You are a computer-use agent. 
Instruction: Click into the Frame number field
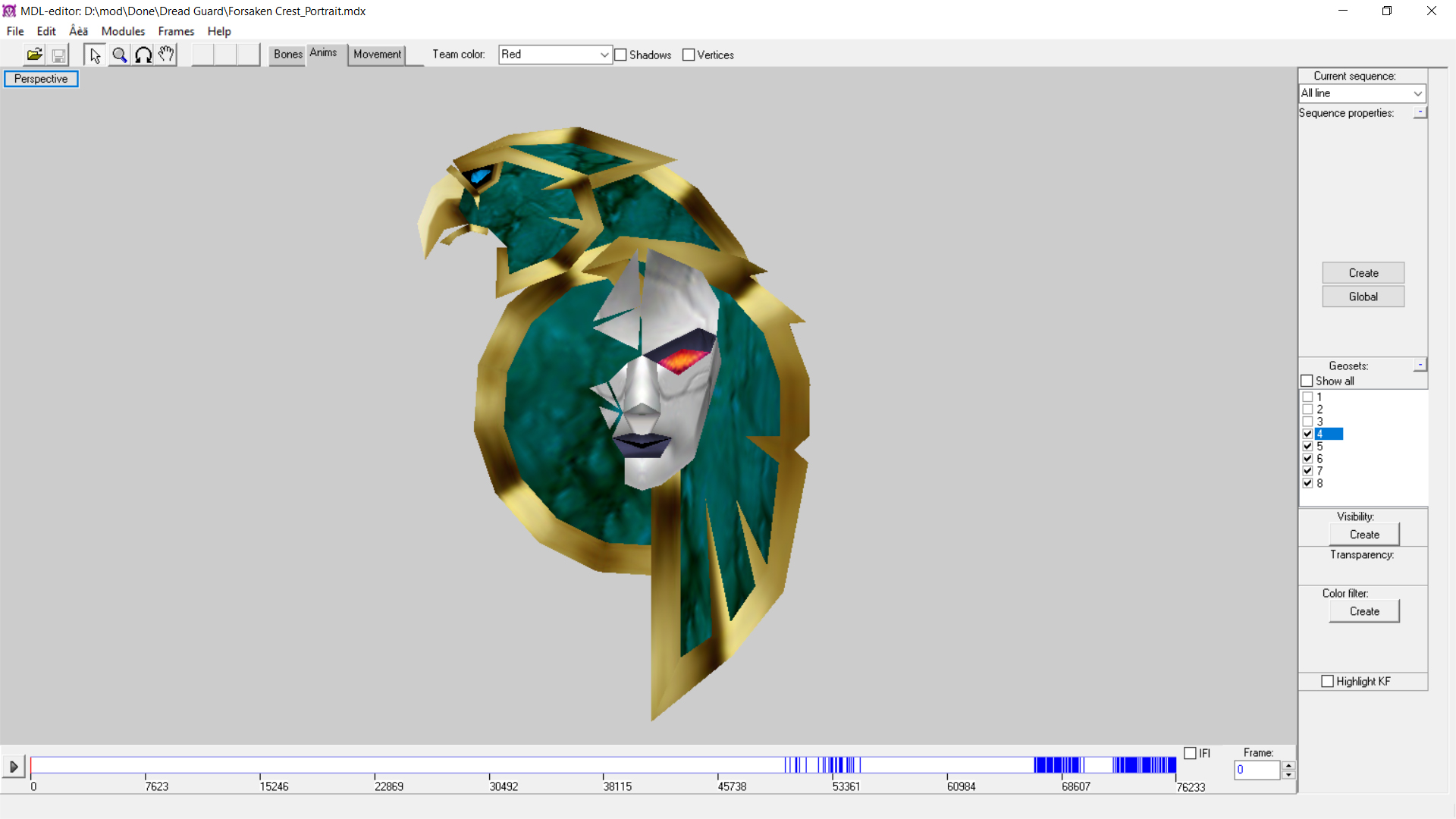pyautogui.click(x=1257, y=770)
